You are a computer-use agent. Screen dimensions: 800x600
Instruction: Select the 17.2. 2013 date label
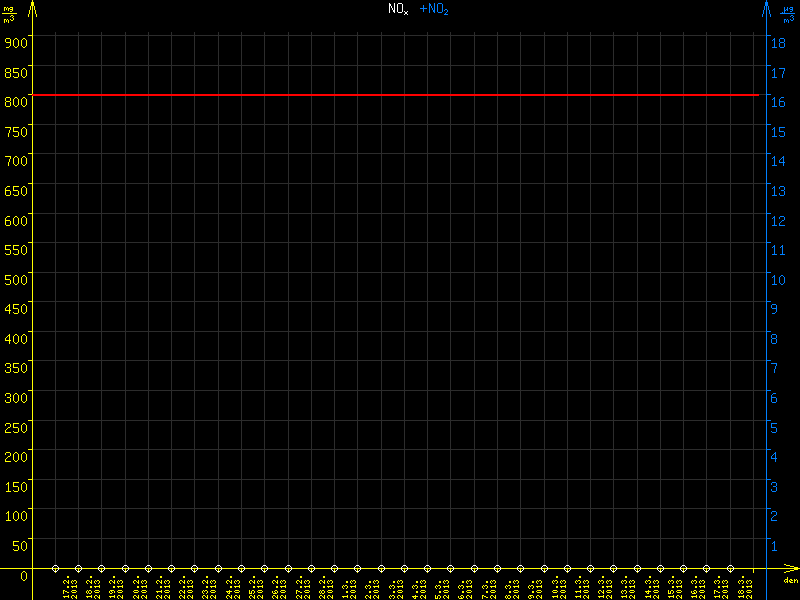pyautogui.click(x=68, y=589)
